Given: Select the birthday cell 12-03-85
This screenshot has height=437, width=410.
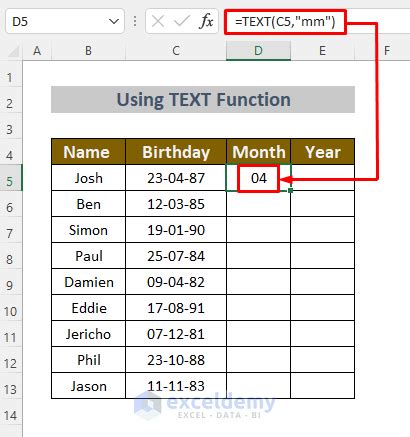Looking at the screenshot, I should (176, 204).
